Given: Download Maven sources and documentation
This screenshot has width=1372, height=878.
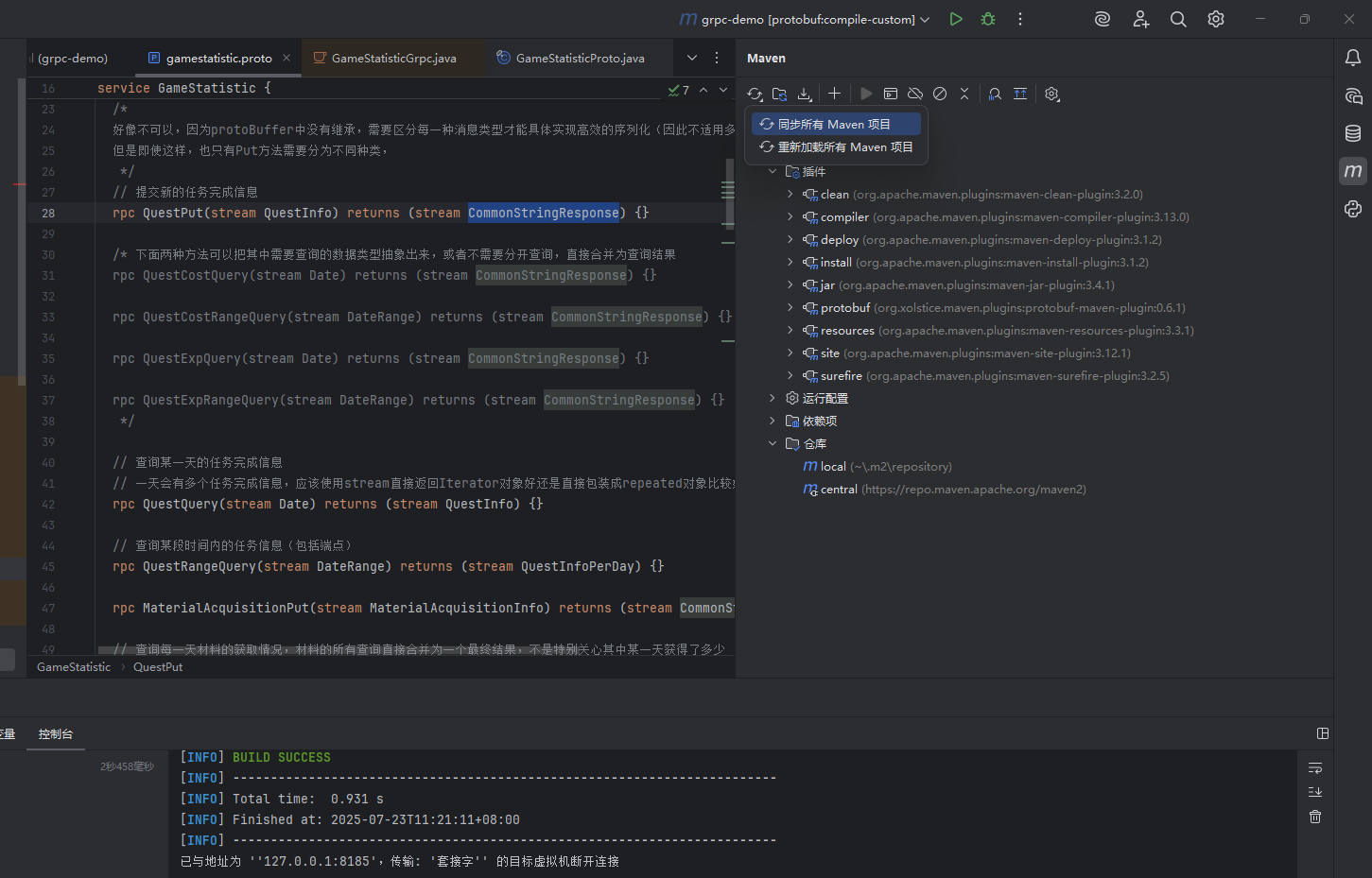Looking at the screenshot, I should coord(804,94).
